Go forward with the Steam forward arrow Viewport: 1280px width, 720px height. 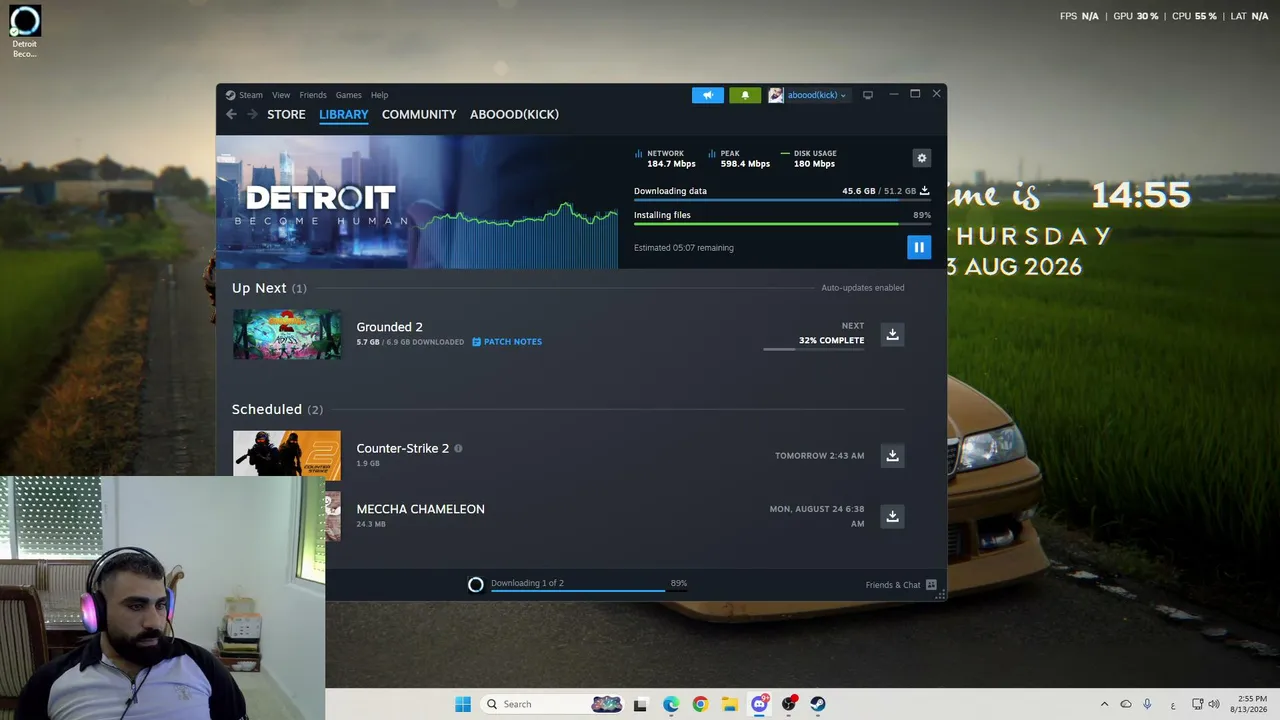coord(252,114)
